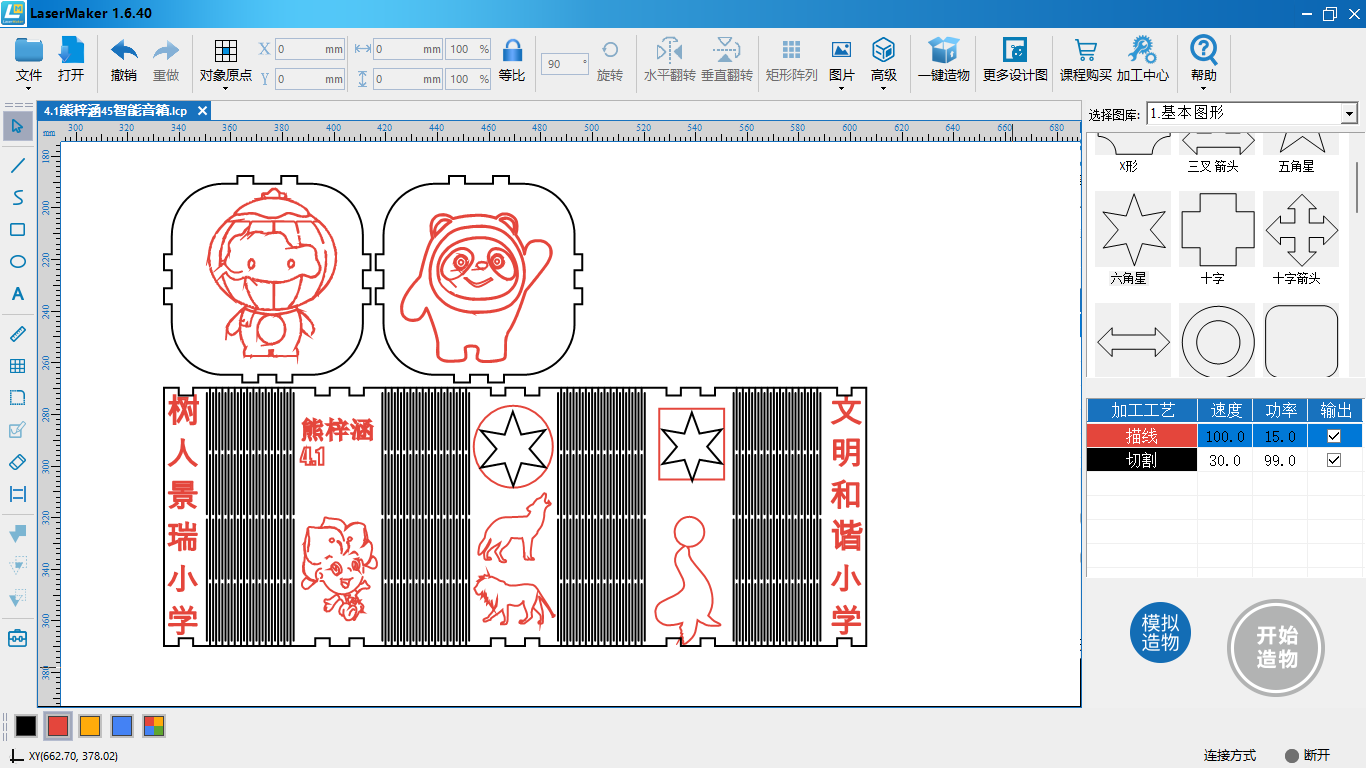Image resolution: width=1366 pixels, height=768 pixels.
Task: Select the edit-node pencil tool
Action: click(x=17, y=430)
